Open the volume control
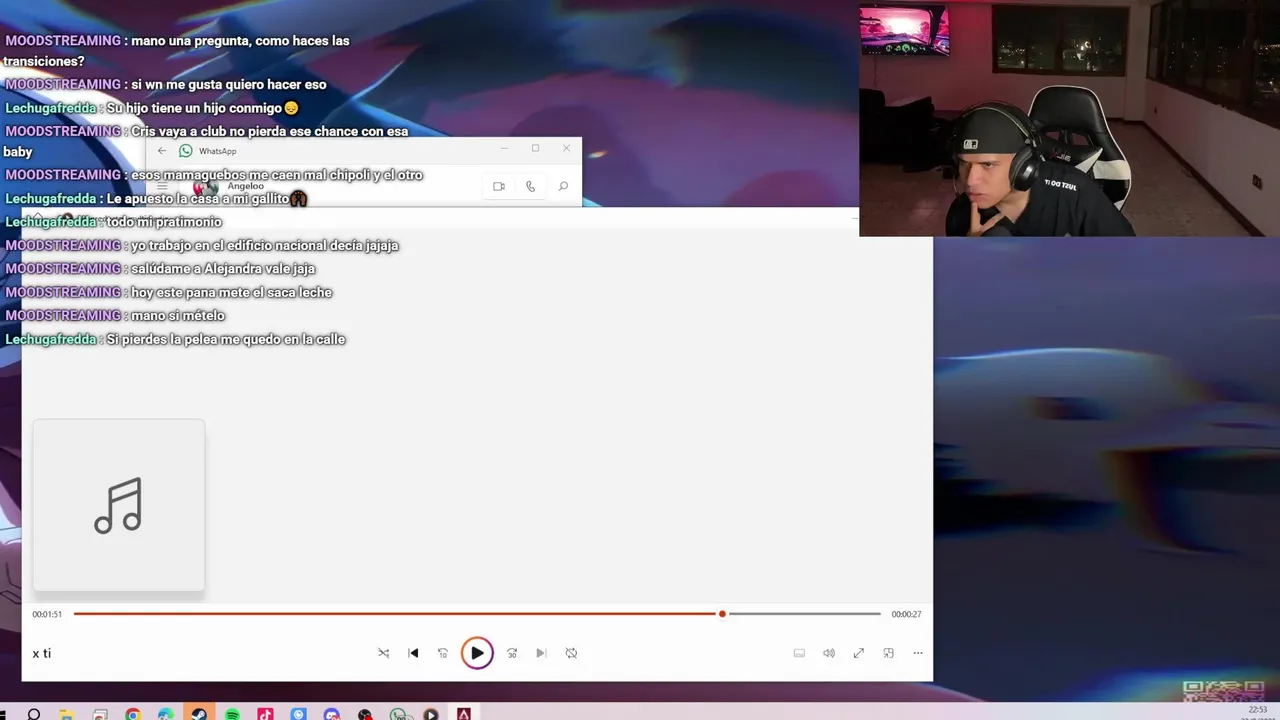Image resolution: width=1280 pixels, height=720 pixels. [829, 653]
